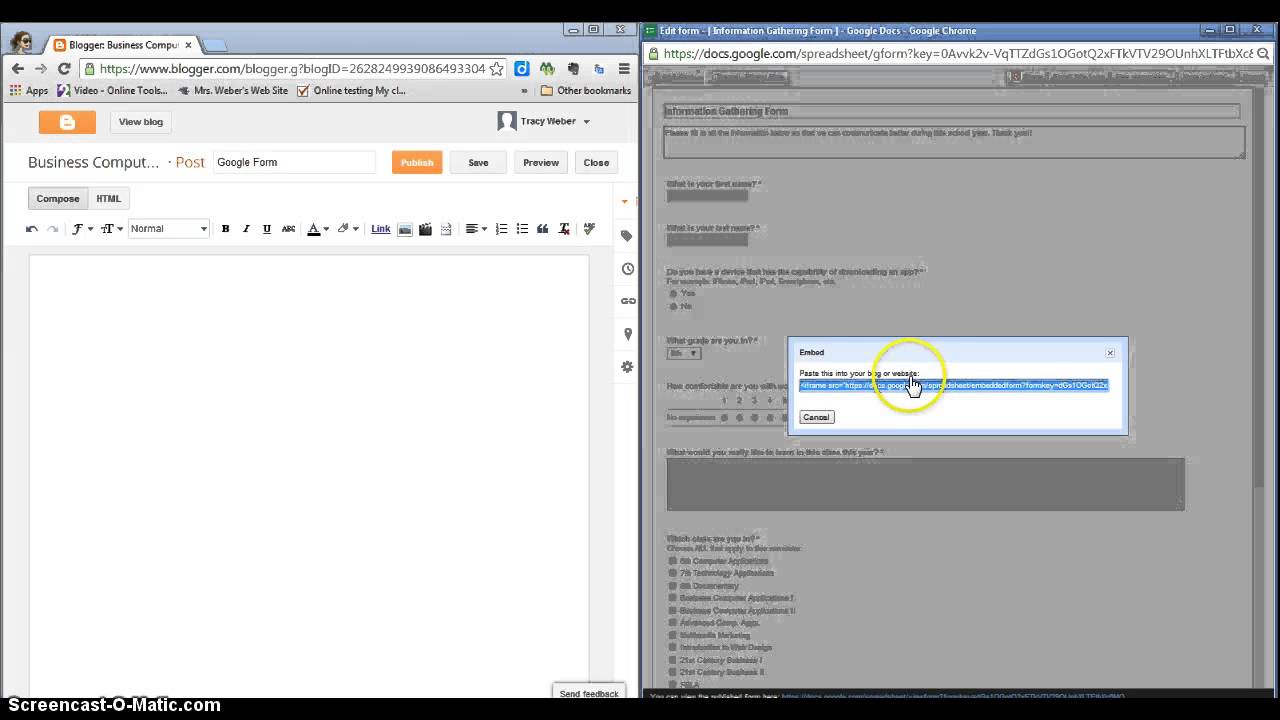Check the Introduction to Web Design checkbox

tap(673, 647)
